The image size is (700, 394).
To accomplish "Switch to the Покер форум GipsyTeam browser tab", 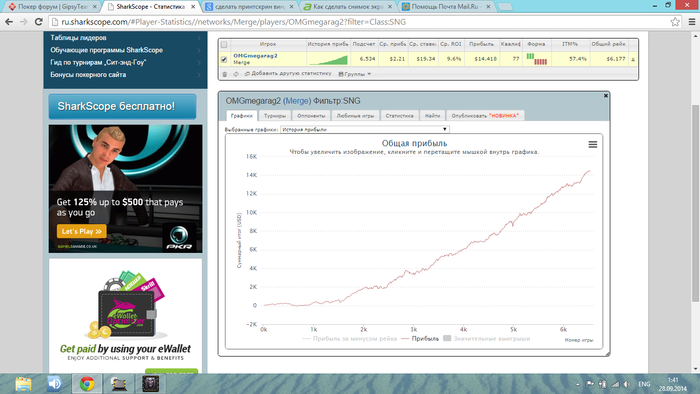I will [52, 7].
